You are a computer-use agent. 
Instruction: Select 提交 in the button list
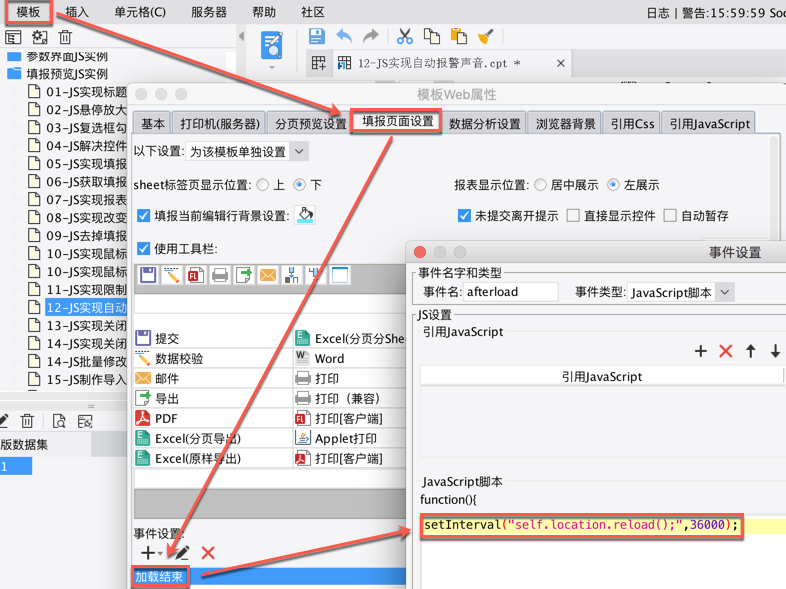tap(213, 338)
